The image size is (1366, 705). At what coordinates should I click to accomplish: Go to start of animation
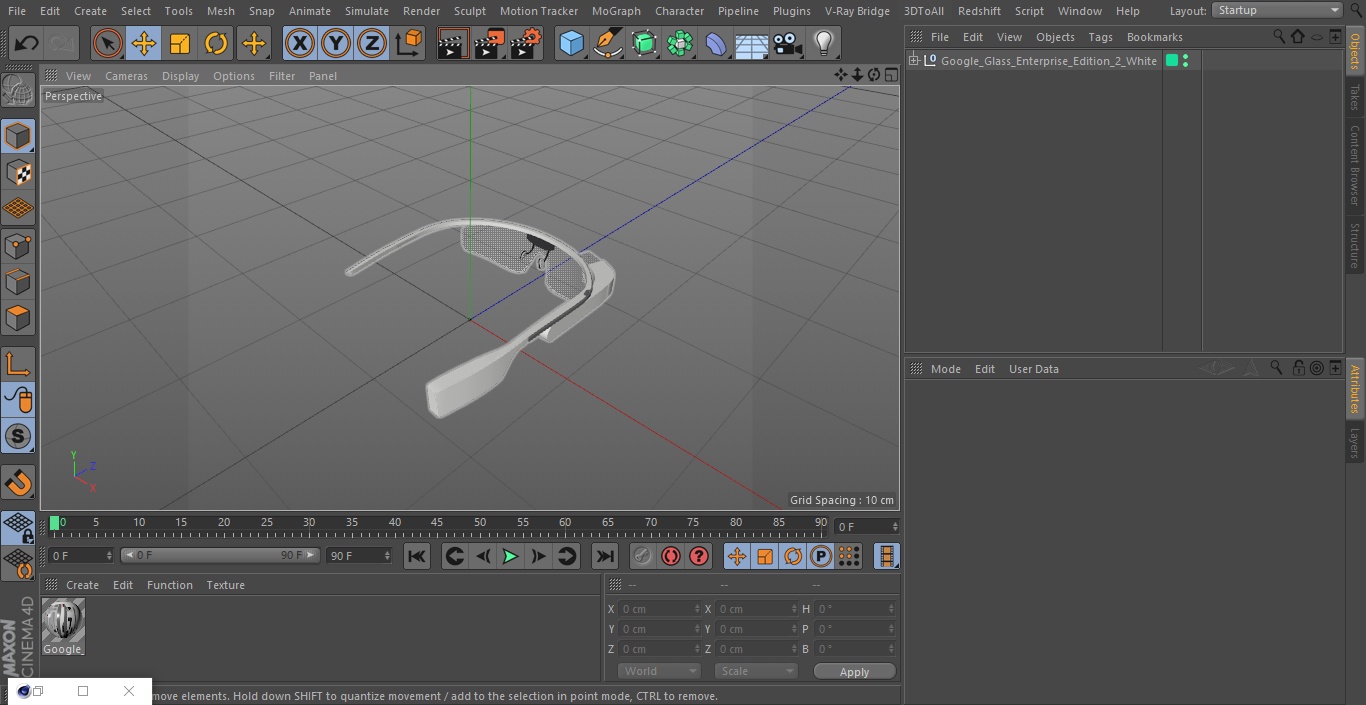pos(417,556)
